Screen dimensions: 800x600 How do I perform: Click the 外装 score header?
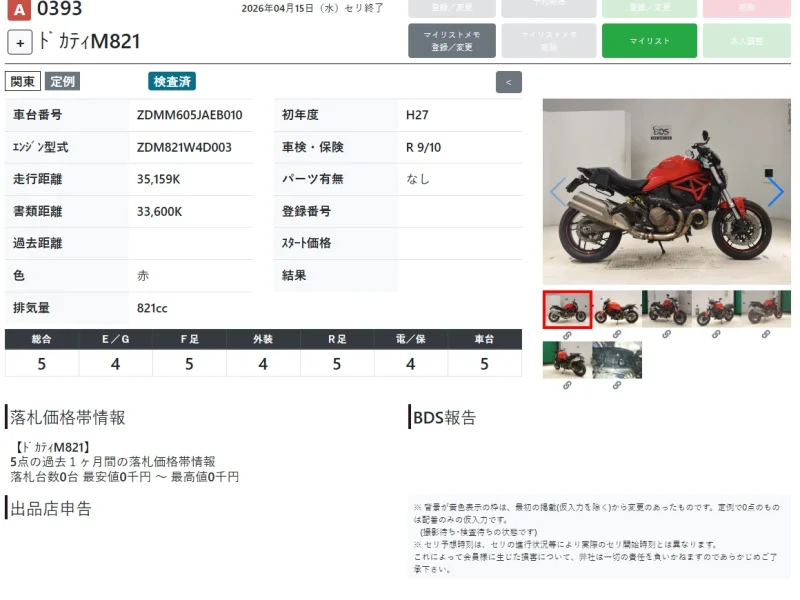263,339
